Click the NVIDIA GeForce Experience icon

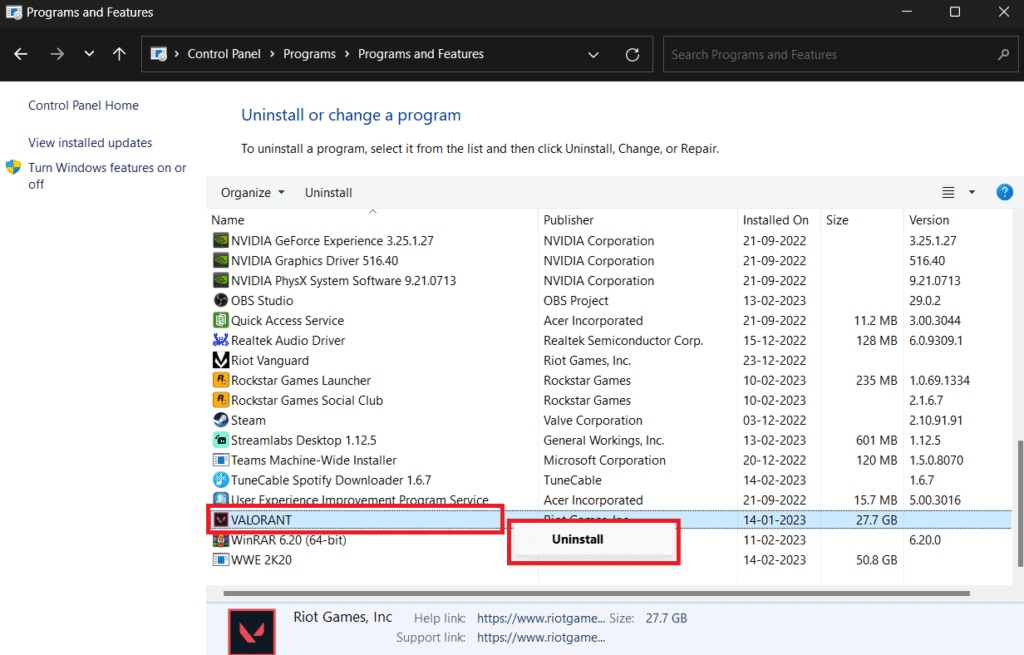point(220,240)
